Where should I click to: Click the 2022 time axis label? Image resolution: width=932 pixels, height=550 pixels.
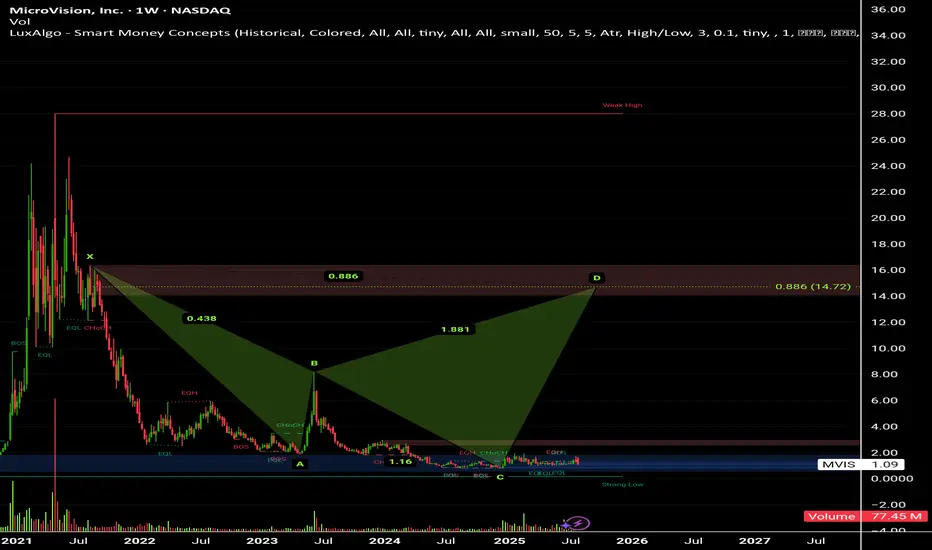tap(139, 541)
